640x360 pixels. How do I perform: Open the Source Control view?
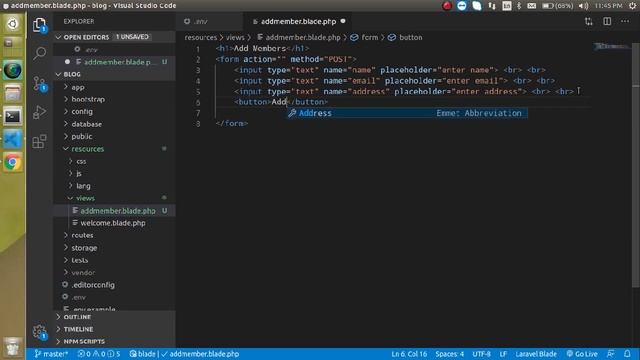click(40, 84)
